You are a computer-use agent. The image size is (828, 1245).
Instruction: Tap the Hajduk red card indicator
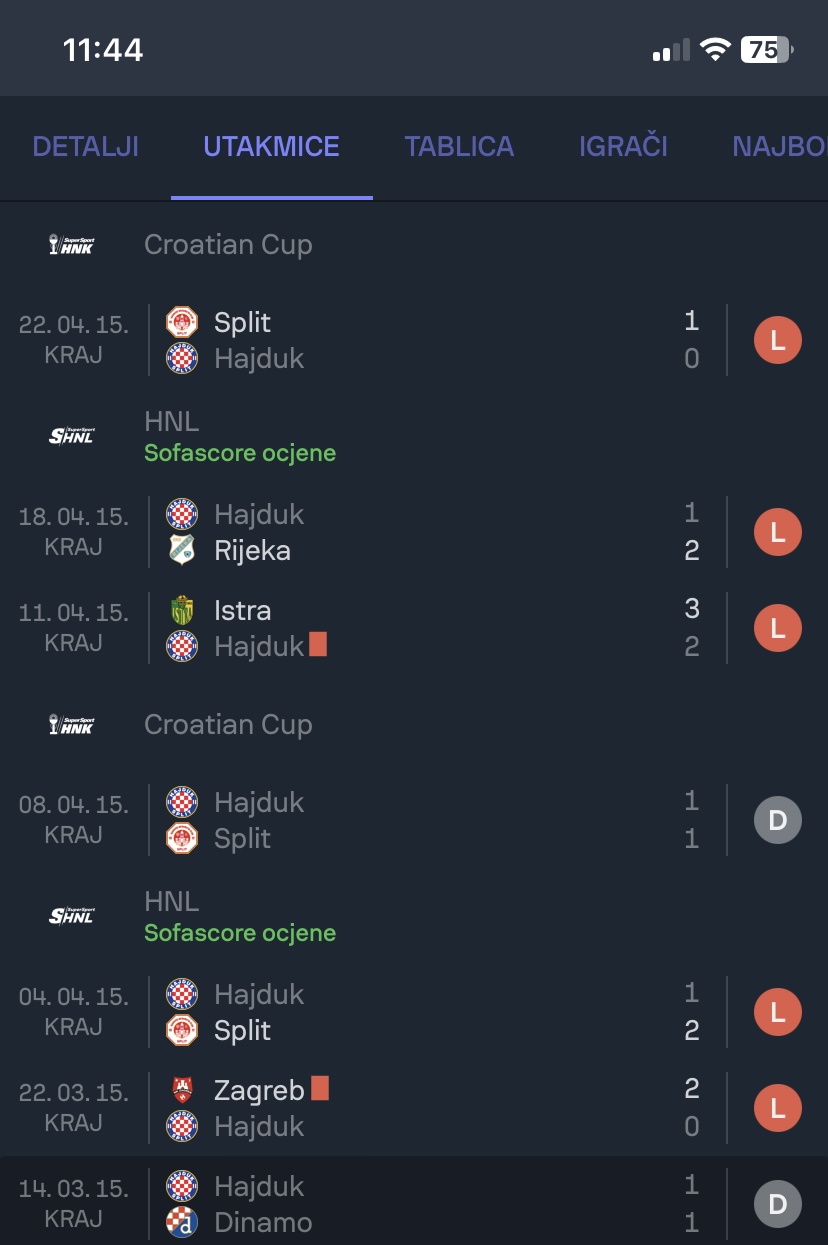click(318, 645)
